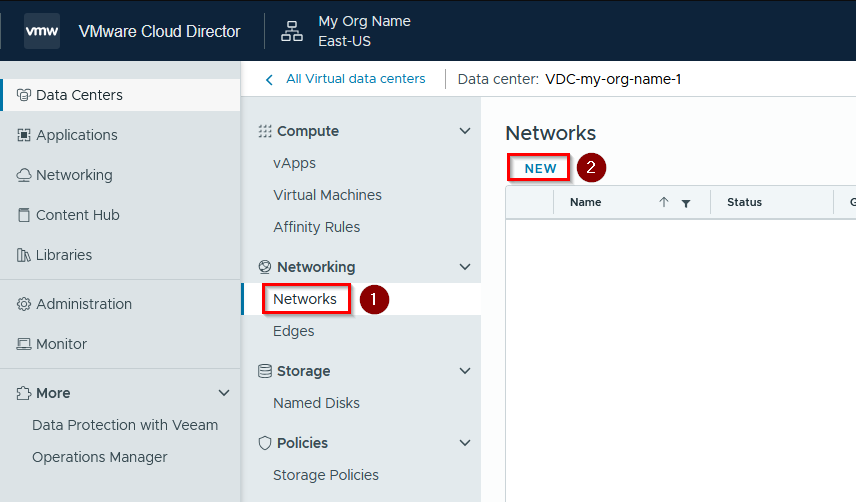Click the Compute section label
The image size is (856, 502).
click(x=308, y=131)
